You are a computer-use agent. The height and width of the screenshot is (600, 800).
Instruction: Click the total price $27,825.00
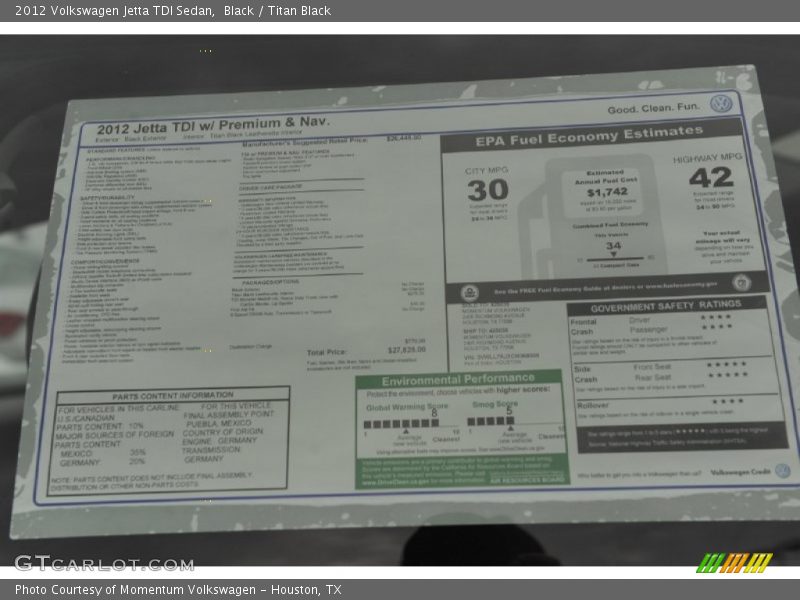[x=406, y=350]
